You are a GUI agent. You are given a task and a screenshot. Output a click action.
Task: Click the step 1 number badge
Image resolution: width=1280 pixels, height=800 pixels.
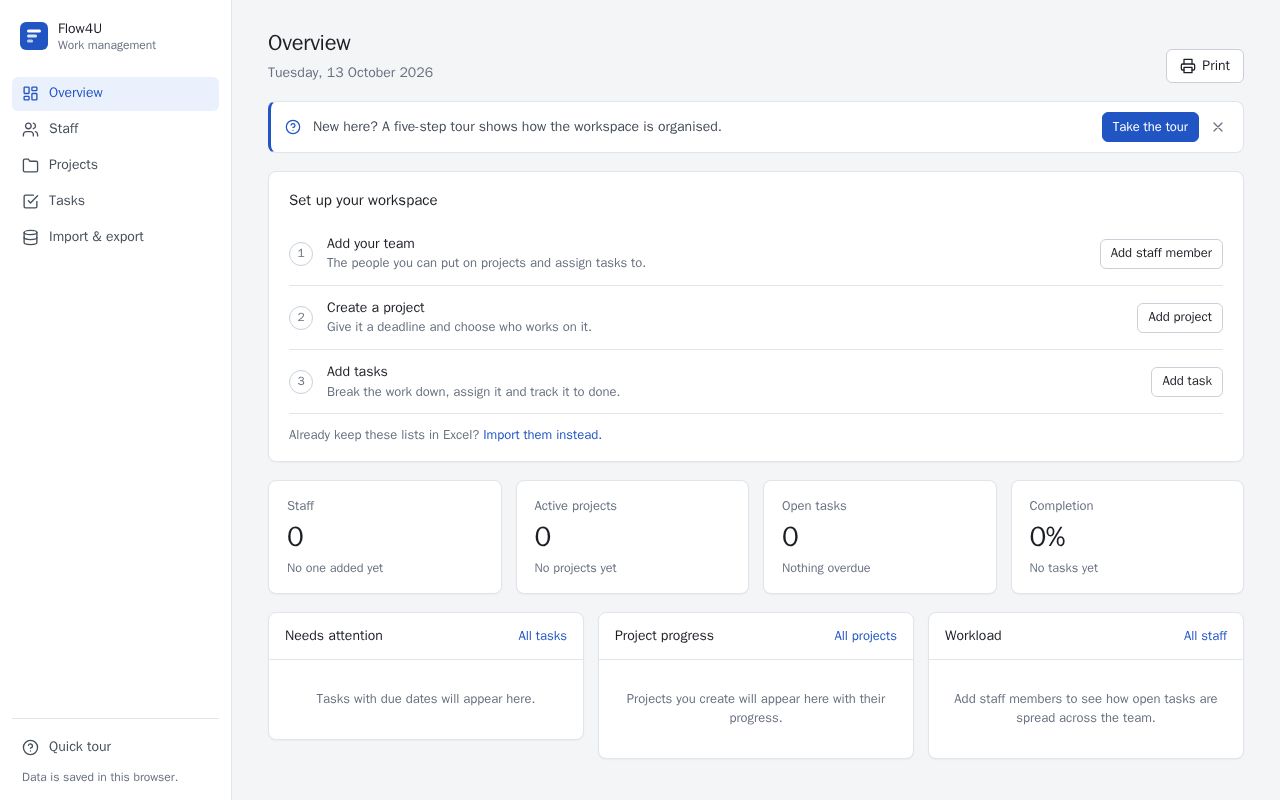pyautogui.click(x=301, y=254)
